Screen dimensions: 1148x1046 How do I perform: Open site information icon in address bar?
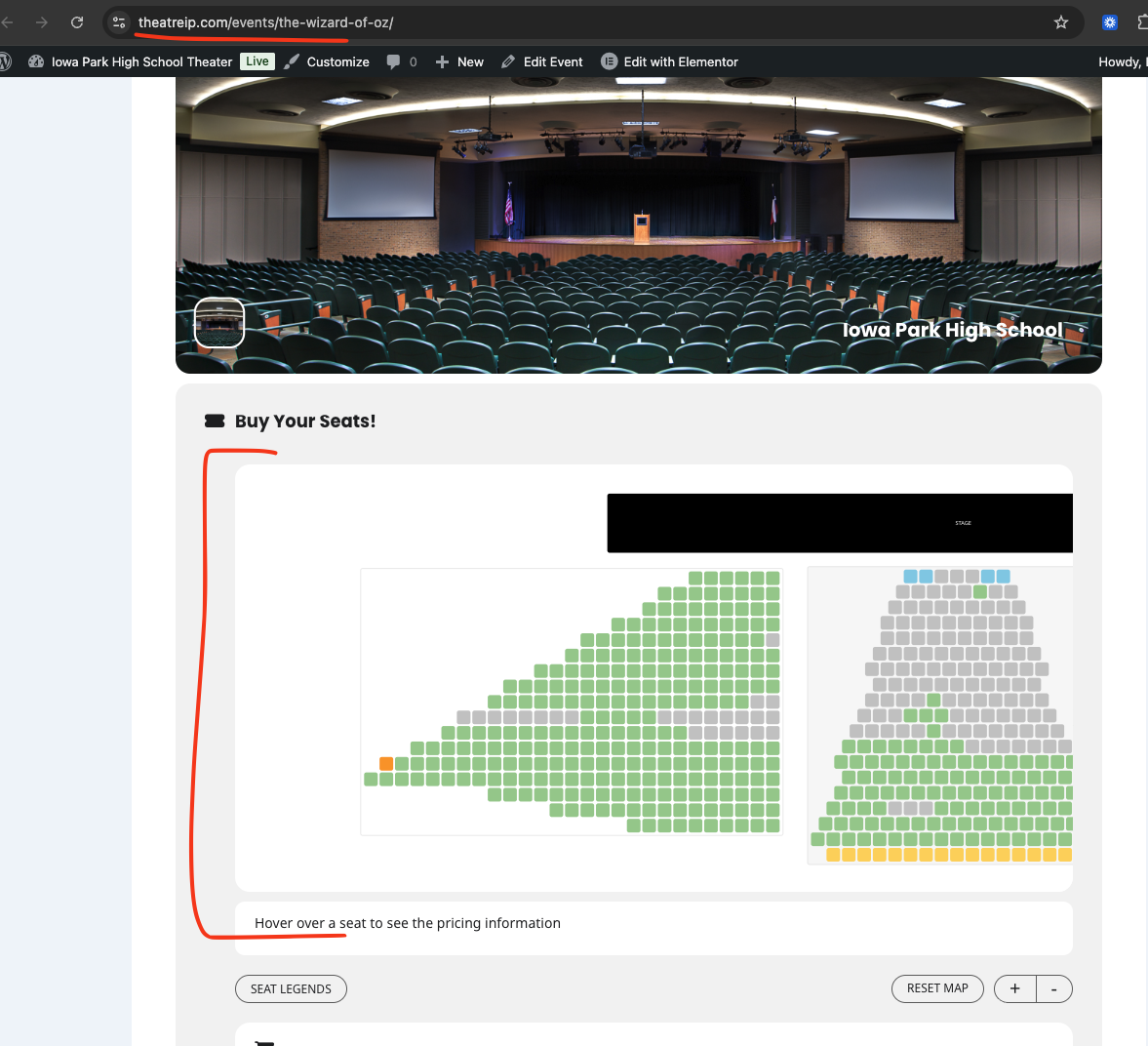pyautogui.click(x=119, y=22)
